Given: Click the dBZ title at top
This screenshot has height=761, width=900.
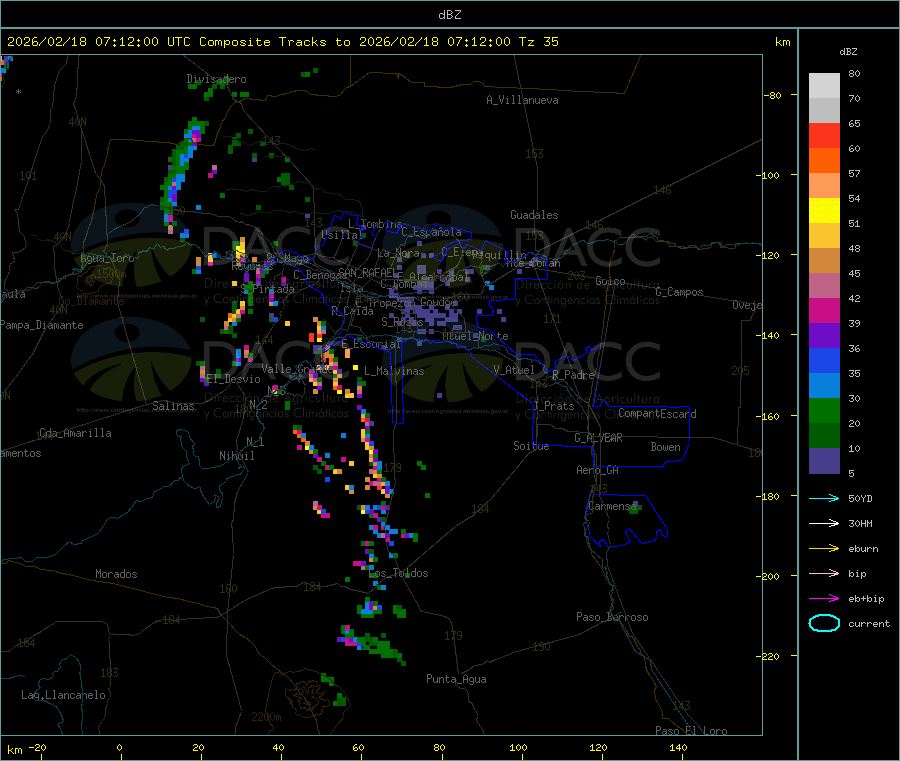Looking at the screenshot, I should pyautogui.click(x=449, y=15).
